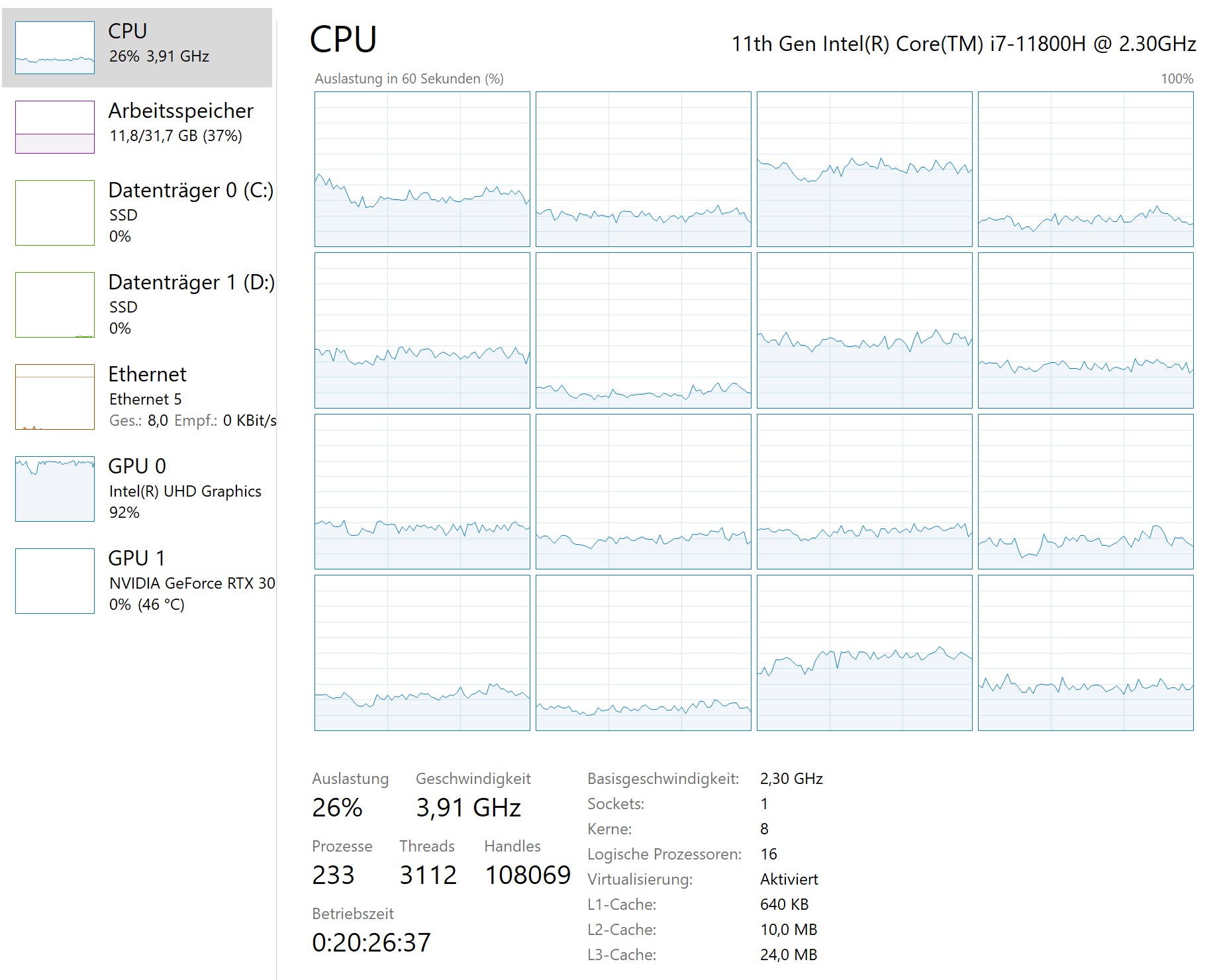Open the Arbeitsspeicher memory graph thumbnail
The width and height of the screenshot is (1213, 980).
[x=55, y=126]
